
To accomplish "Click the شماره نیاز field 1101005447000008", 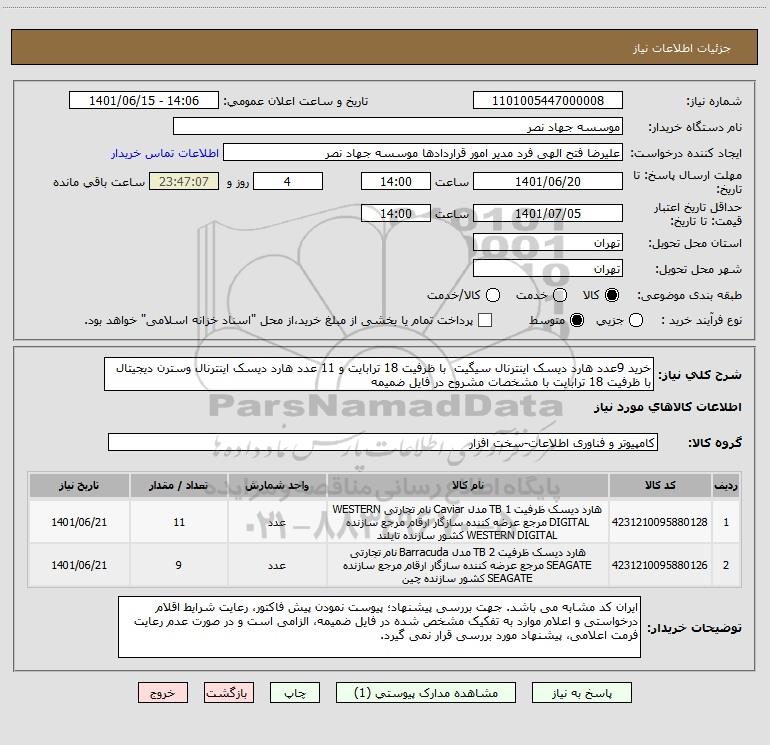I will pos(548,100).
